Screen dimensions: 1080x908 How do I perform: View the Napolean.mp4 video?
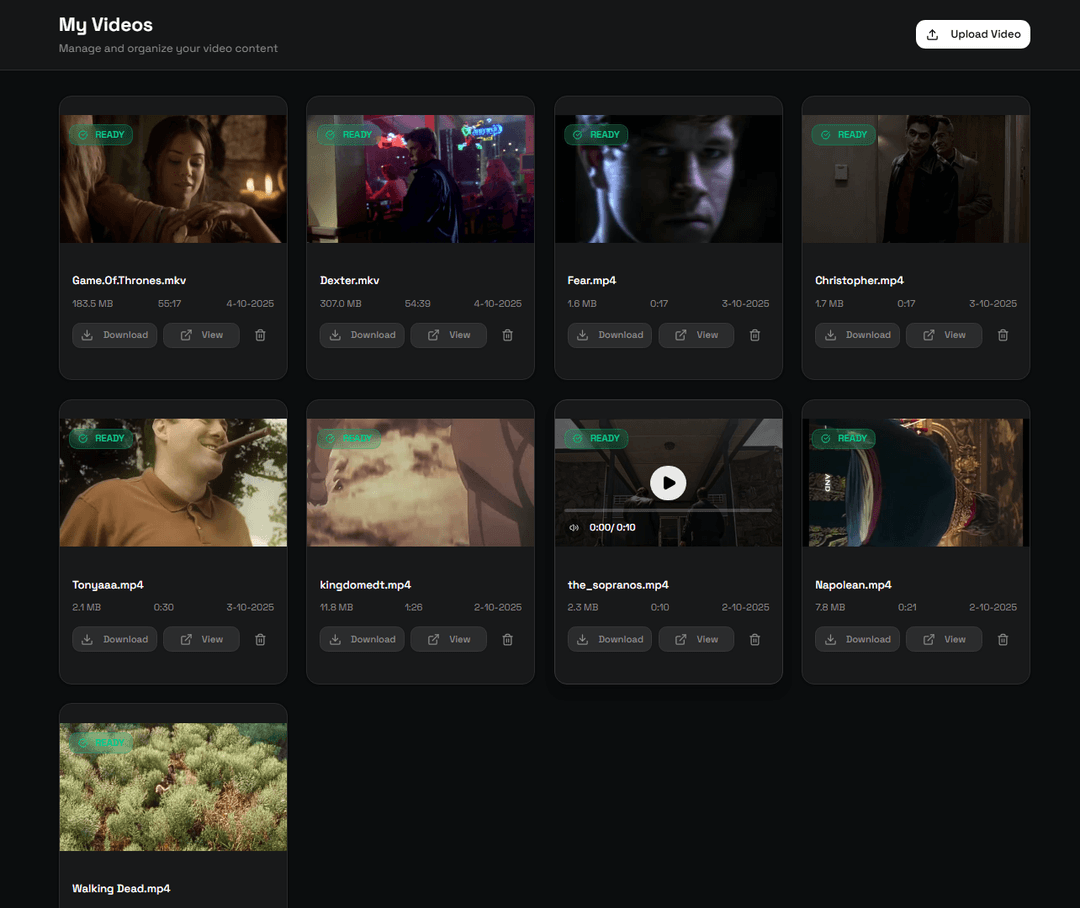pyautogui.click(x=943, y=639)
